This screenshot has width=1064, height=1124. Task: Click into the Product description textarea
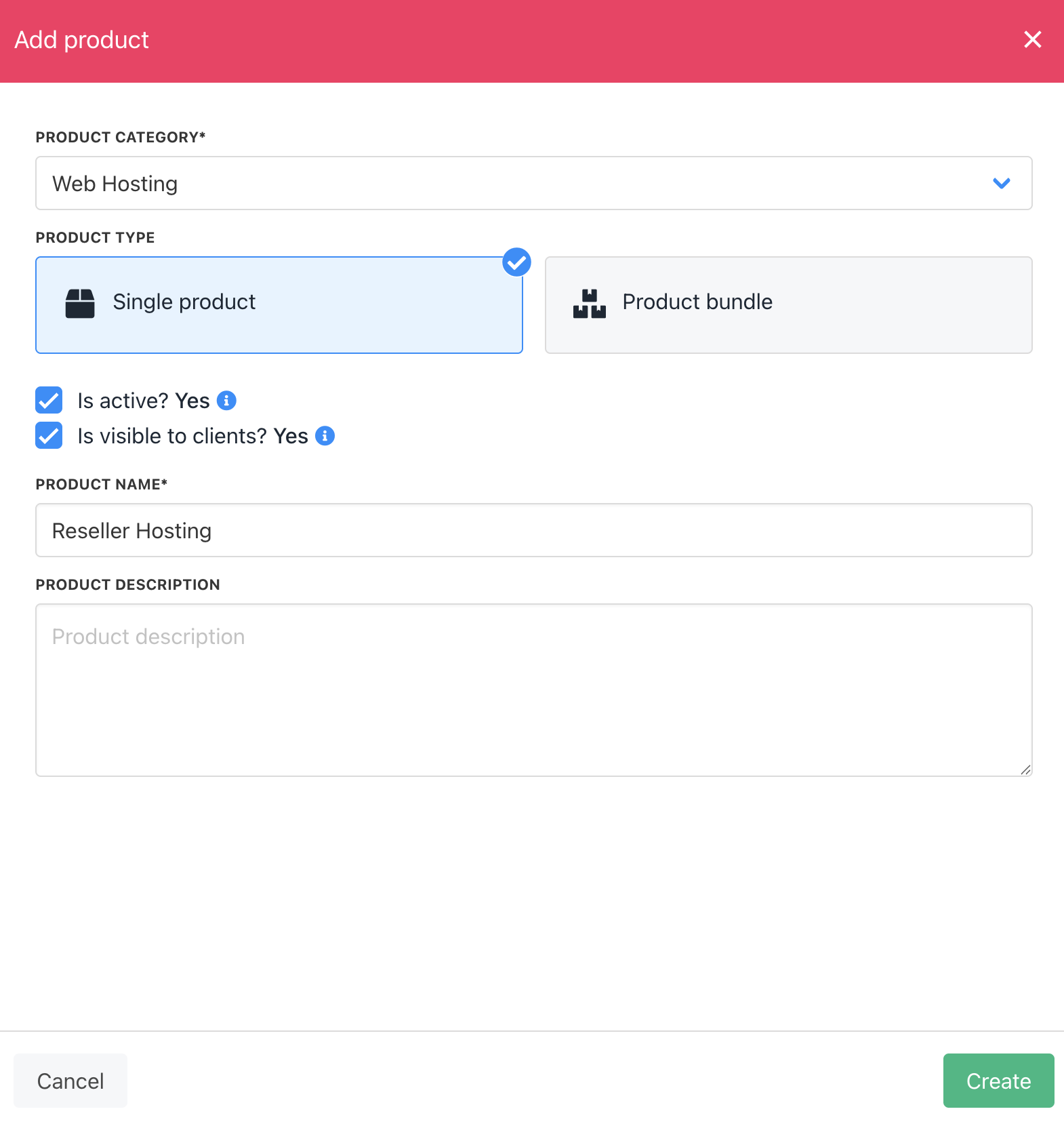click(533, 690)
